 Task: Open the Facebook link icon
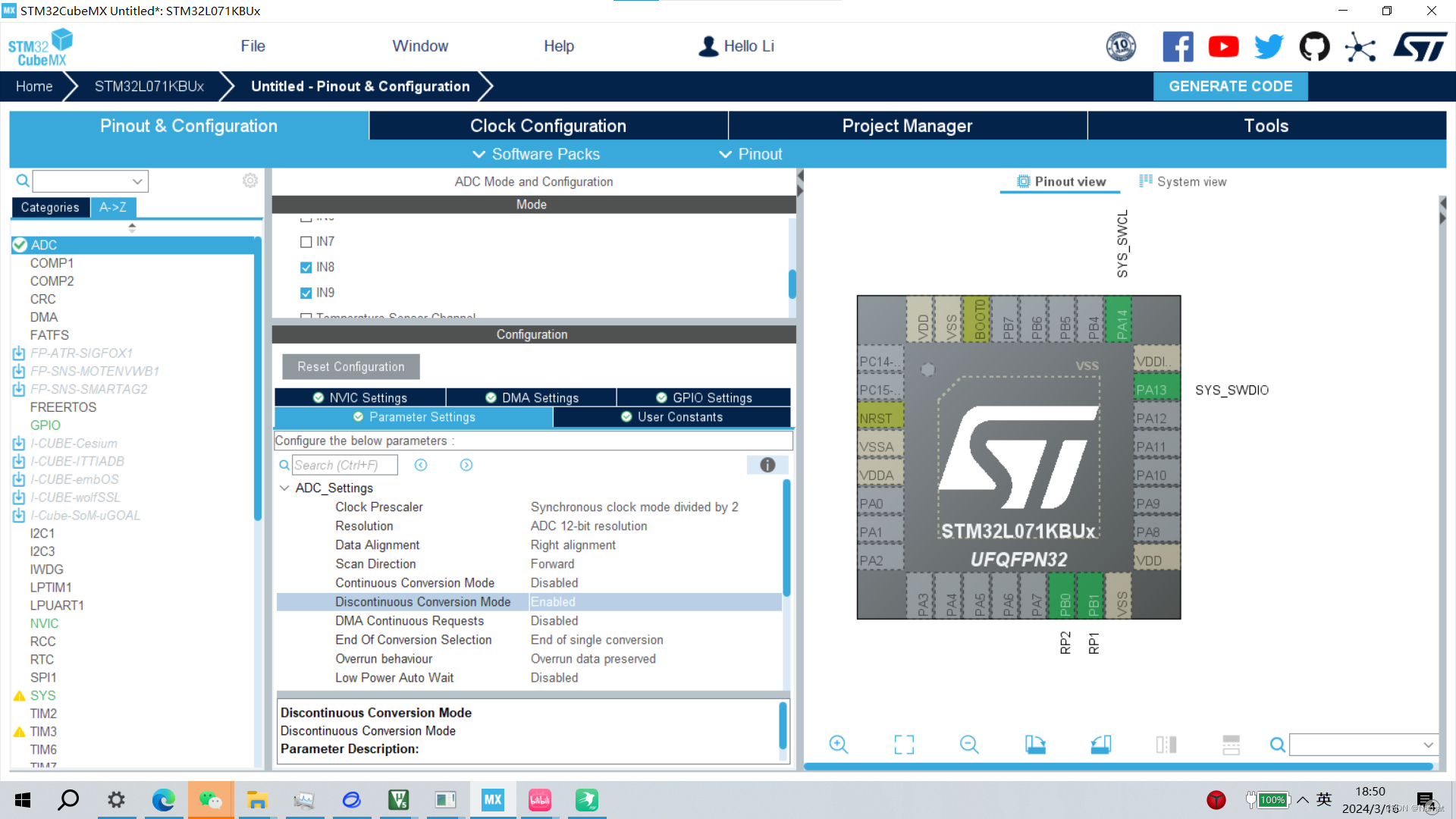(1178, 47)
